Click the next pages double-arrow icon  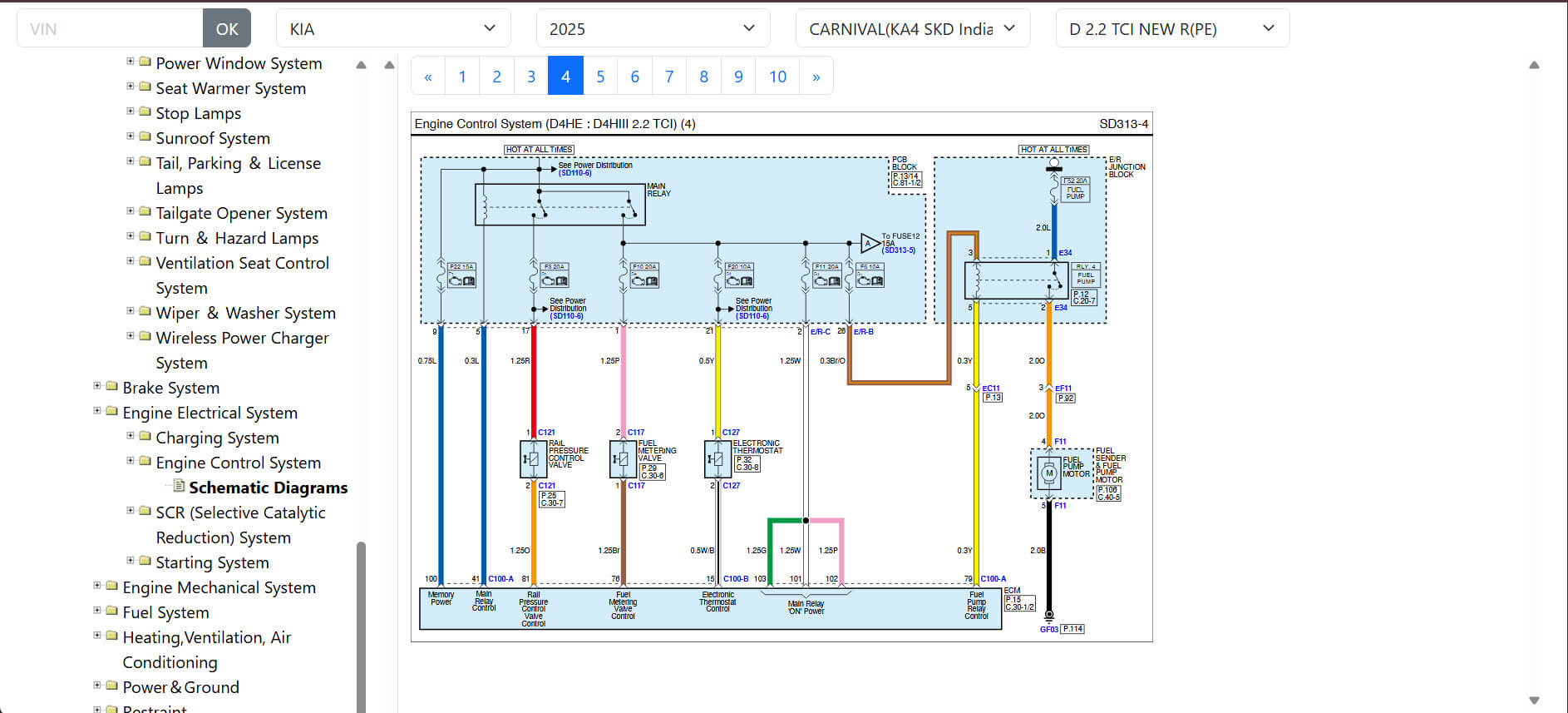click(816, 77)
